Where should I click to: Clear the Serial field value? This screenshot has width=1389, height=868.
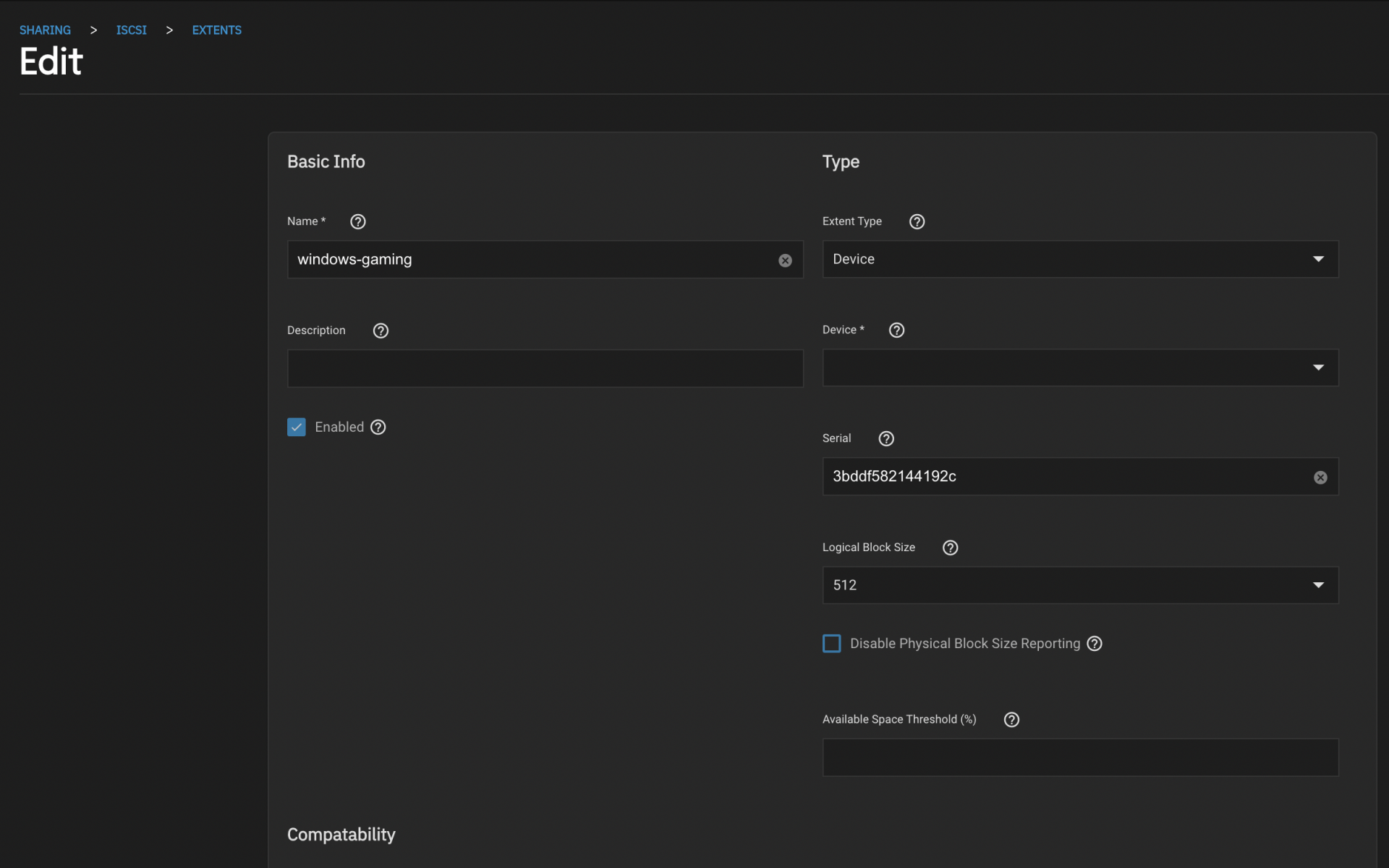coord(1320,477)
